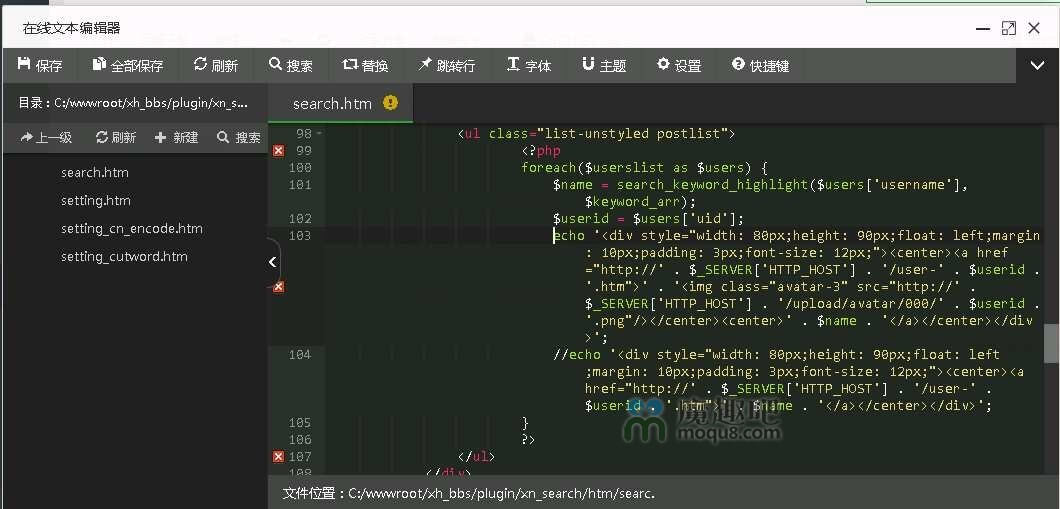Image resolution: width=1060 pixels, height=509 pixels.
Task: Click the 文件位置 file path status bar
Action: click(468, 493)
